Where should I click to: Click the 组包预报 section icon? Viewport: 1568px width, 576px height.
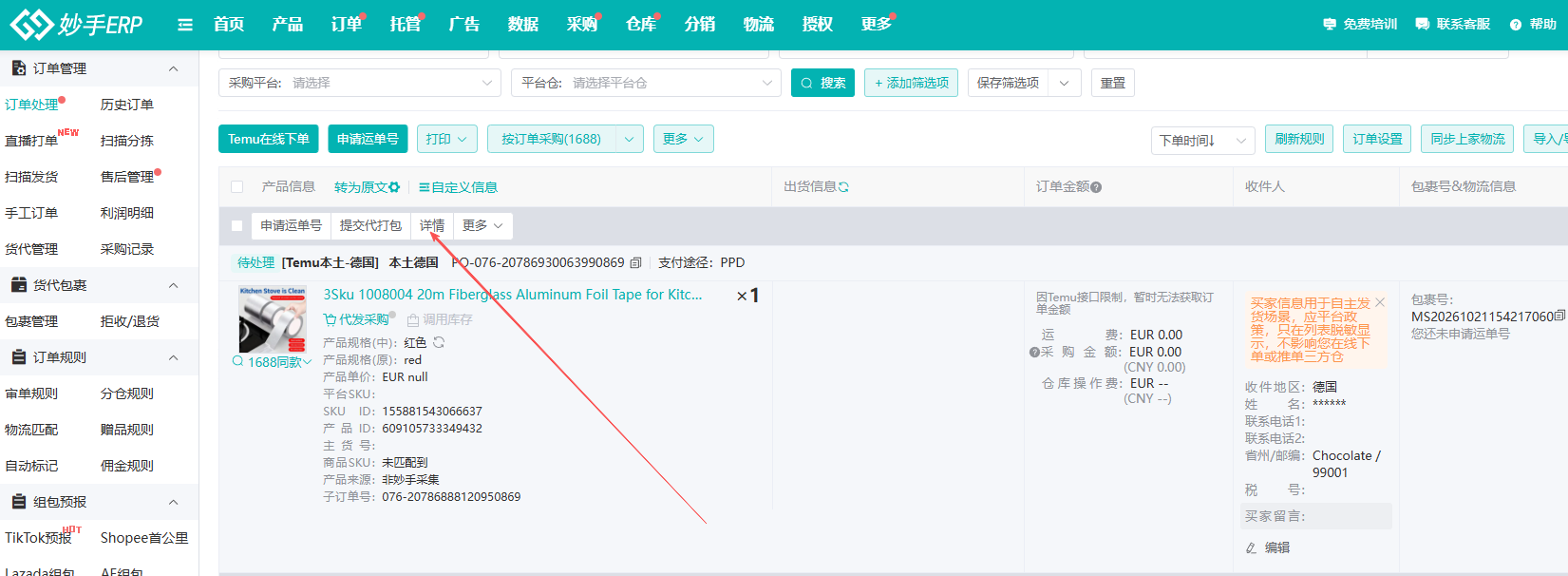click(x=18, y=502)
